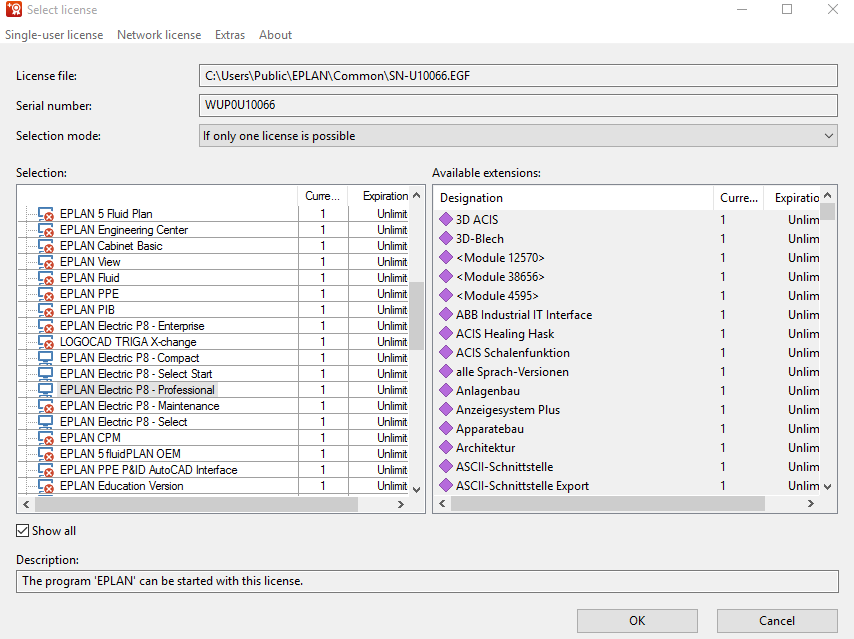Viewport: 854px width, 639px height.
Task: Select the alle Sprach-Versionen extension
Action: coord(512,372)
